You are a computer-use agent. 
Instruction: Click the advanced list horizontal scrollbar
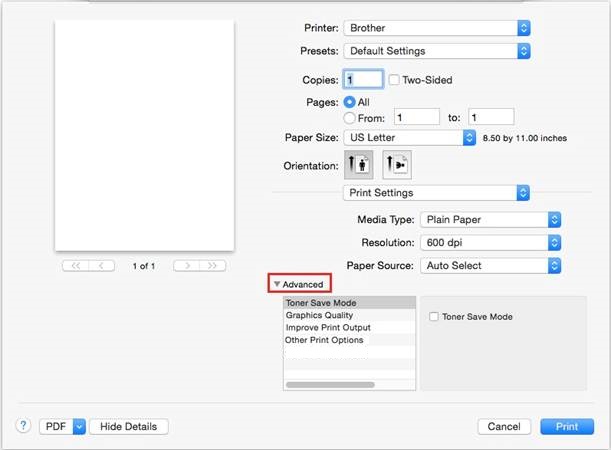click(330, 385)
